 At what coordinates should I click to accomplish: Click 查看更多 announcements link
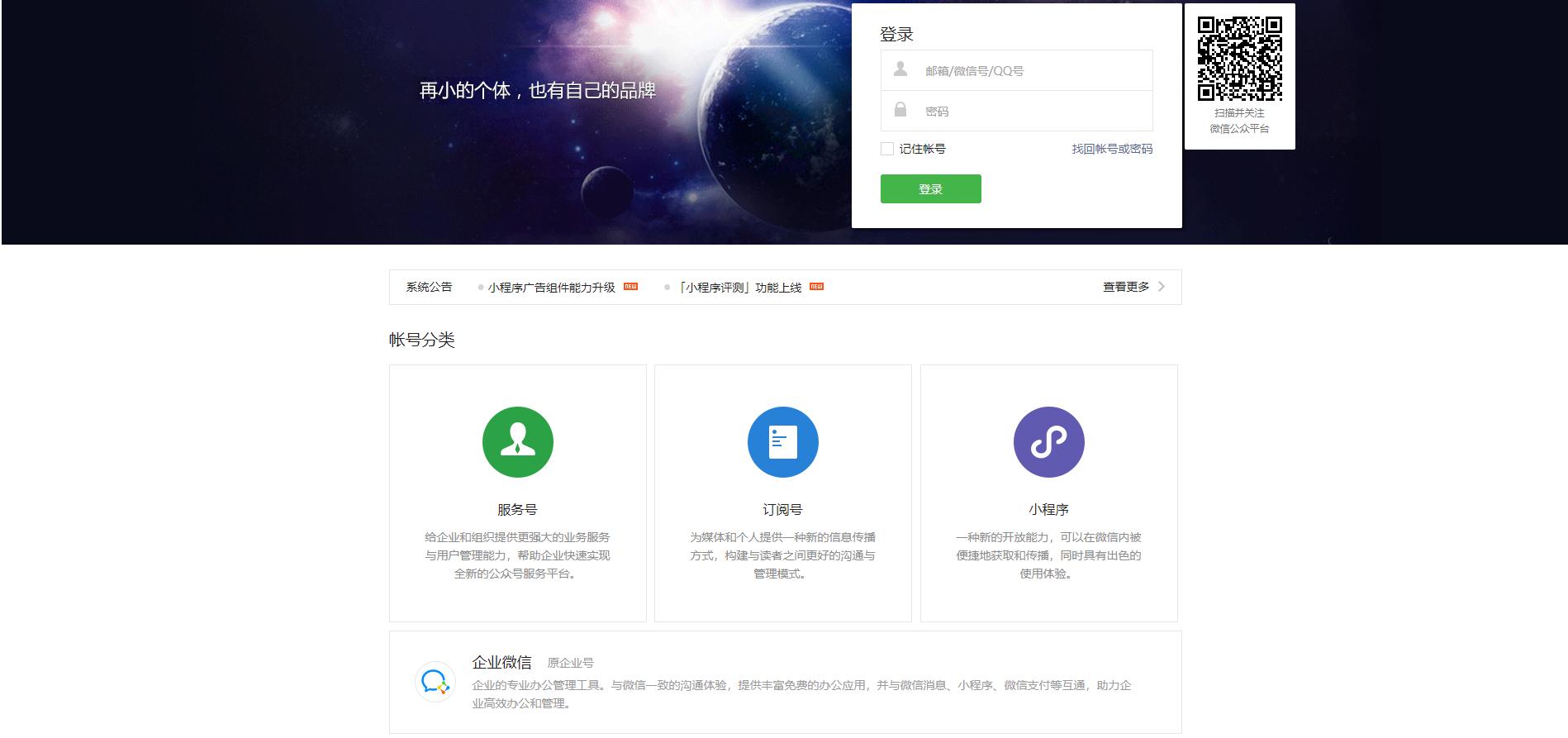(x=1126, y=287)
